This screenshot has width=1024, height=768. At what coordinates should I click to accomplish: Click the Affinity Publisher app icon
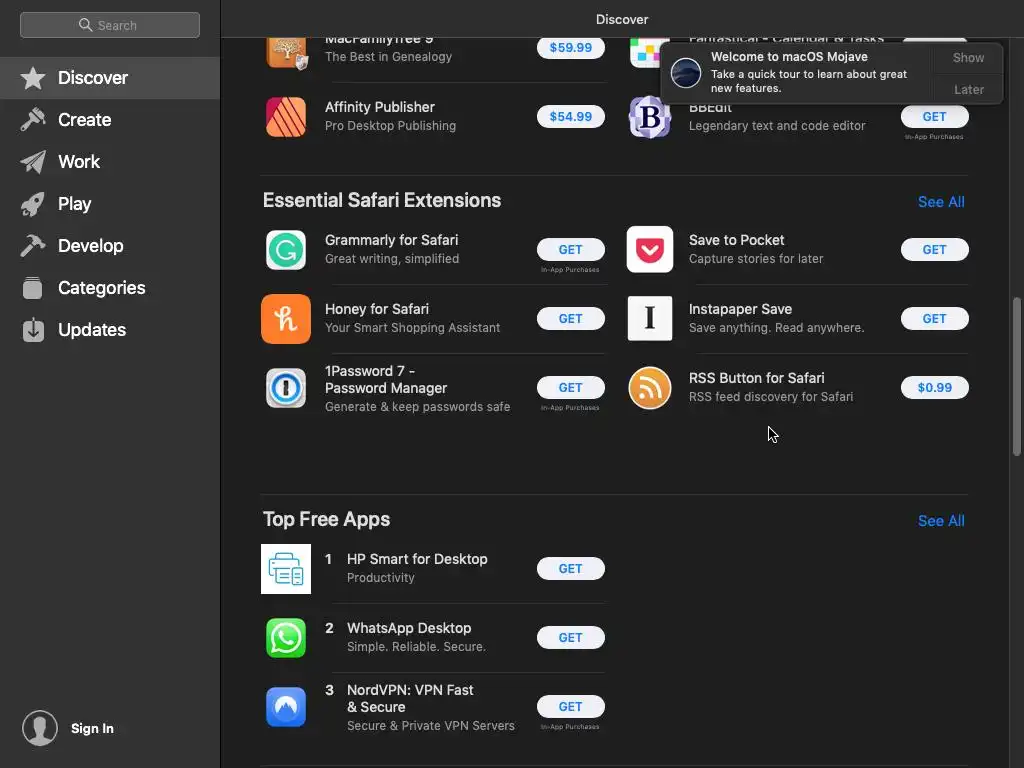(286, 117)
